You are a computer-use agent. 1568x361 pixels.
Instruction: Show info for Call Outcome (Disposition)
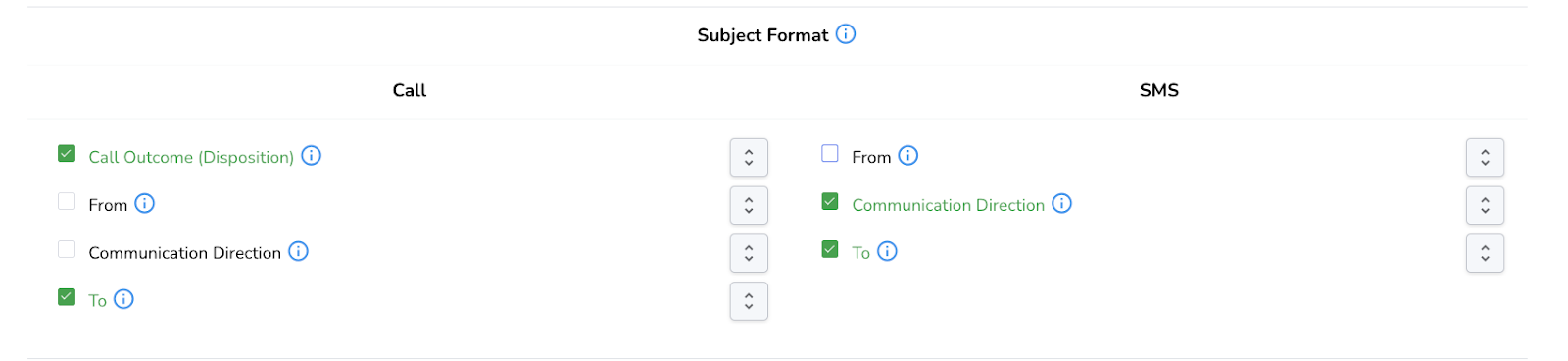pos(311,156)
